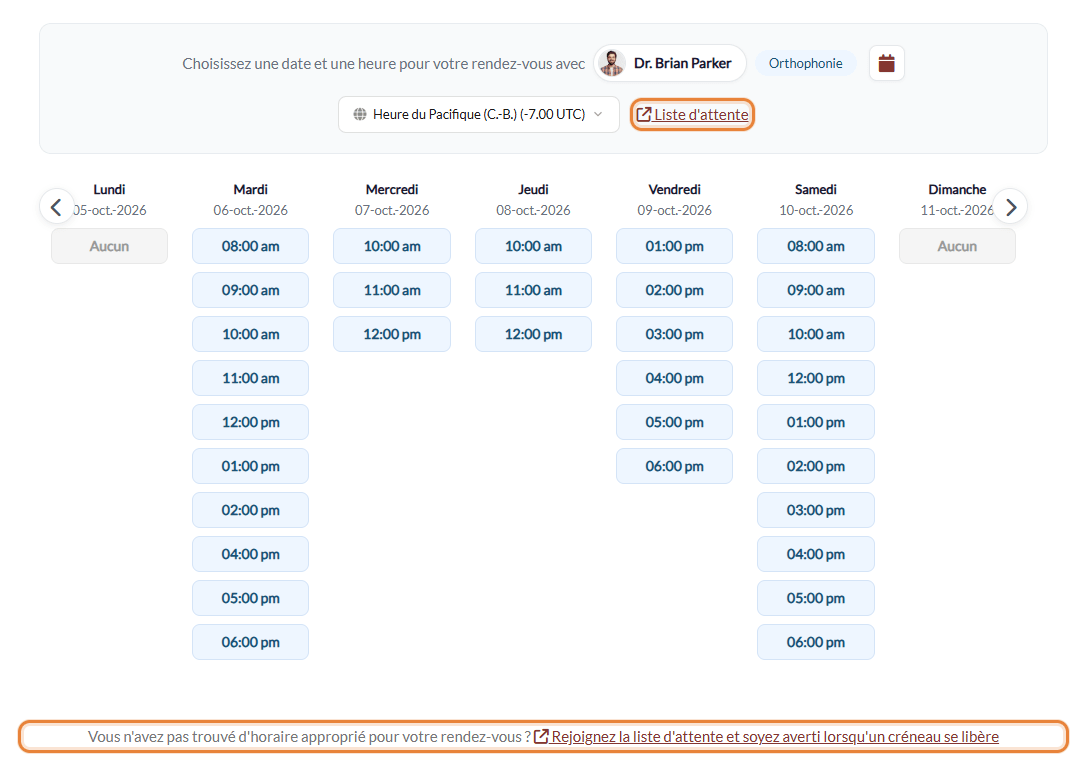Book Mardi 04:00 pm slot
1087x771 pixels.
coord(250,554)
